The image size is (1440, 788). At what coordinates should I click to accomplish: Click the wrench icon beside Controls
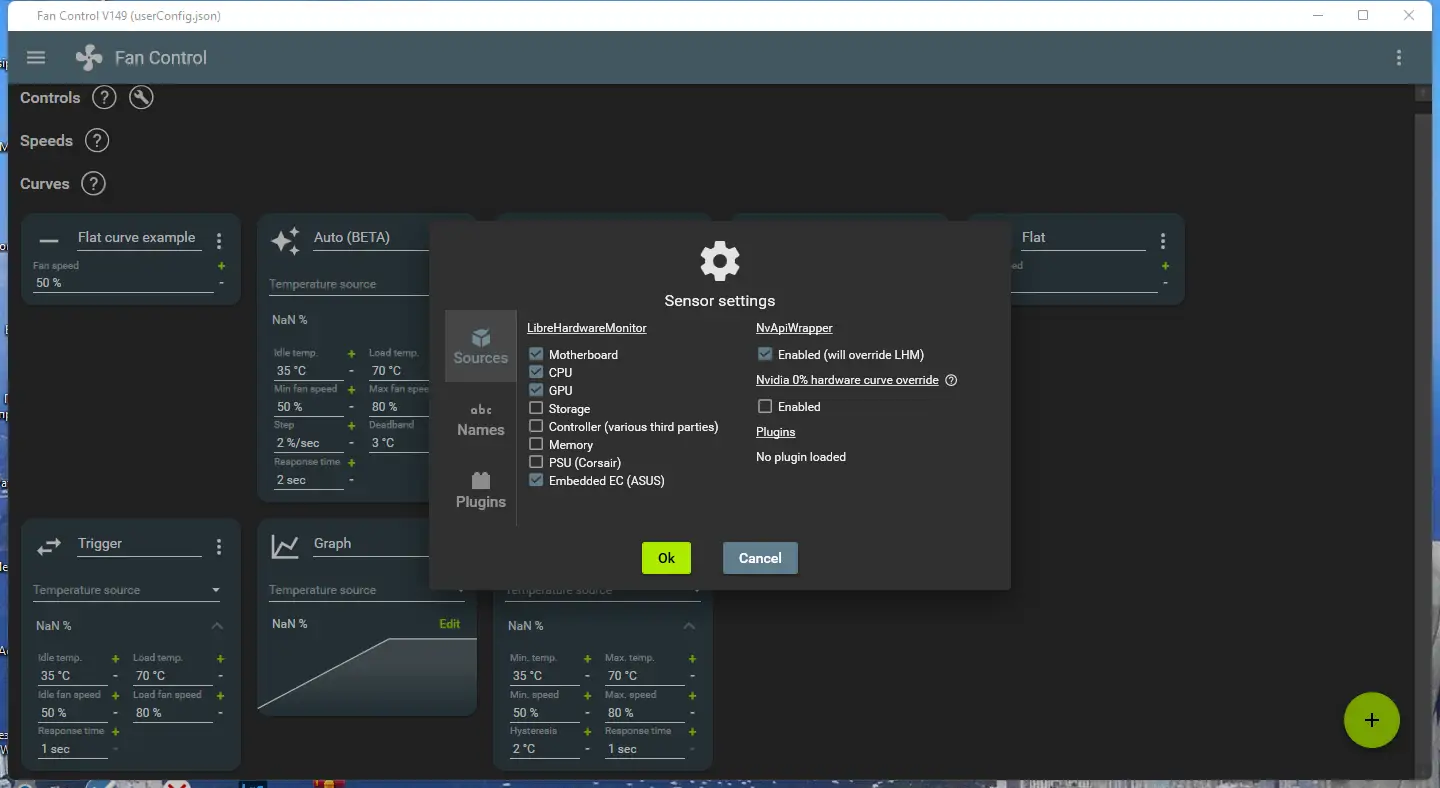[141, 97]
